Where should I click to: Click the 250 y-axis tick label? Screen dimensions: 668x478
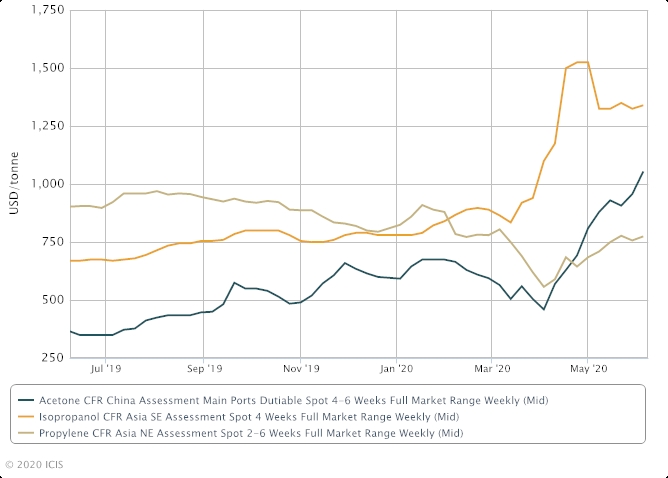pyautogui.click(x=54, y=357)
